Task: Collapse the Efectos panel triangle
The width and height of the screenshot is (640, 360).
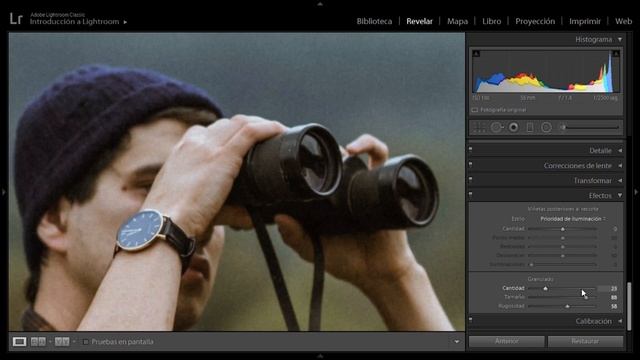Action: [x=620, y=196]
